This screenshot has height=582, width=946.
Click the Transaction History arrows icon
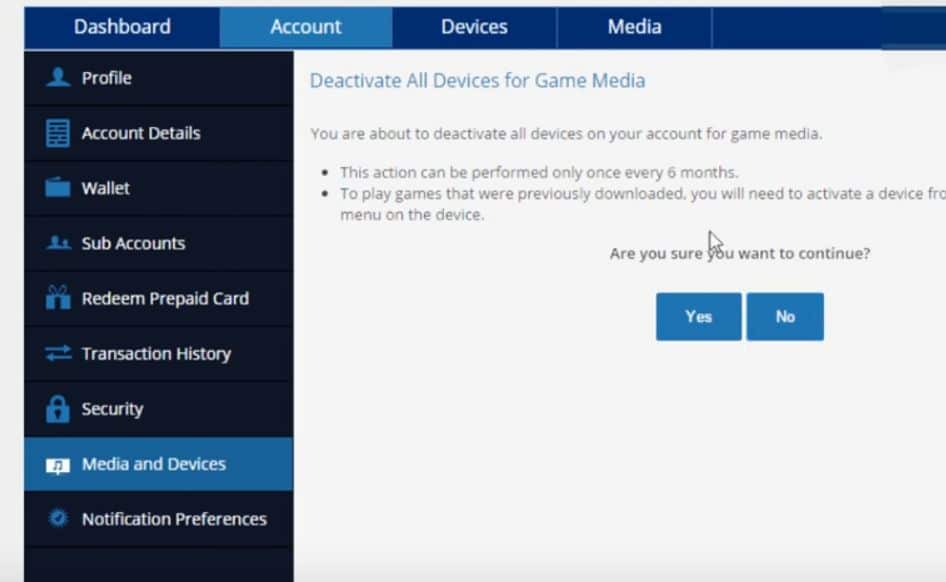tap(58, 354)
